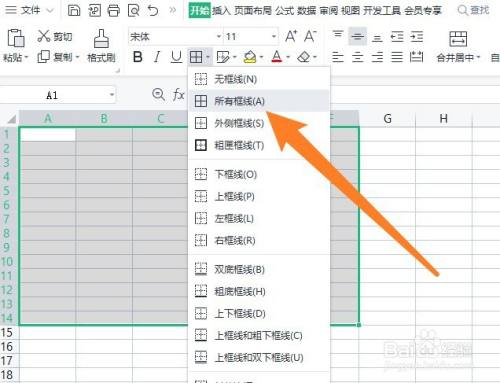Open the 文件 menu dropdown arrow

pyautogui.click(x=50, y=11)
